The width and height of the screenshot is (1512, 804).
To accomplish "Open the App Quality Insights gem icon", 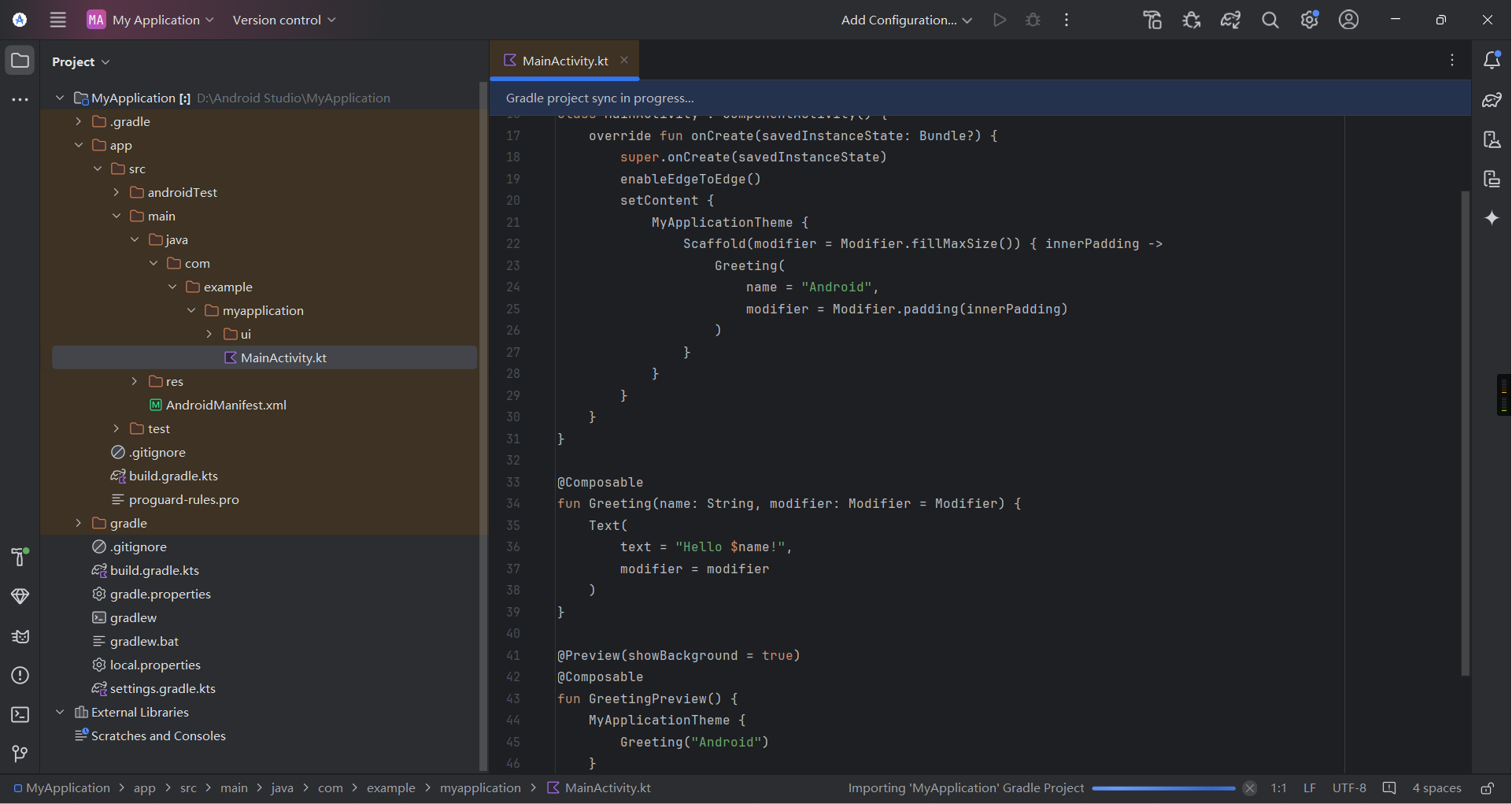I will pyautogui.click(x=20, y=596).
